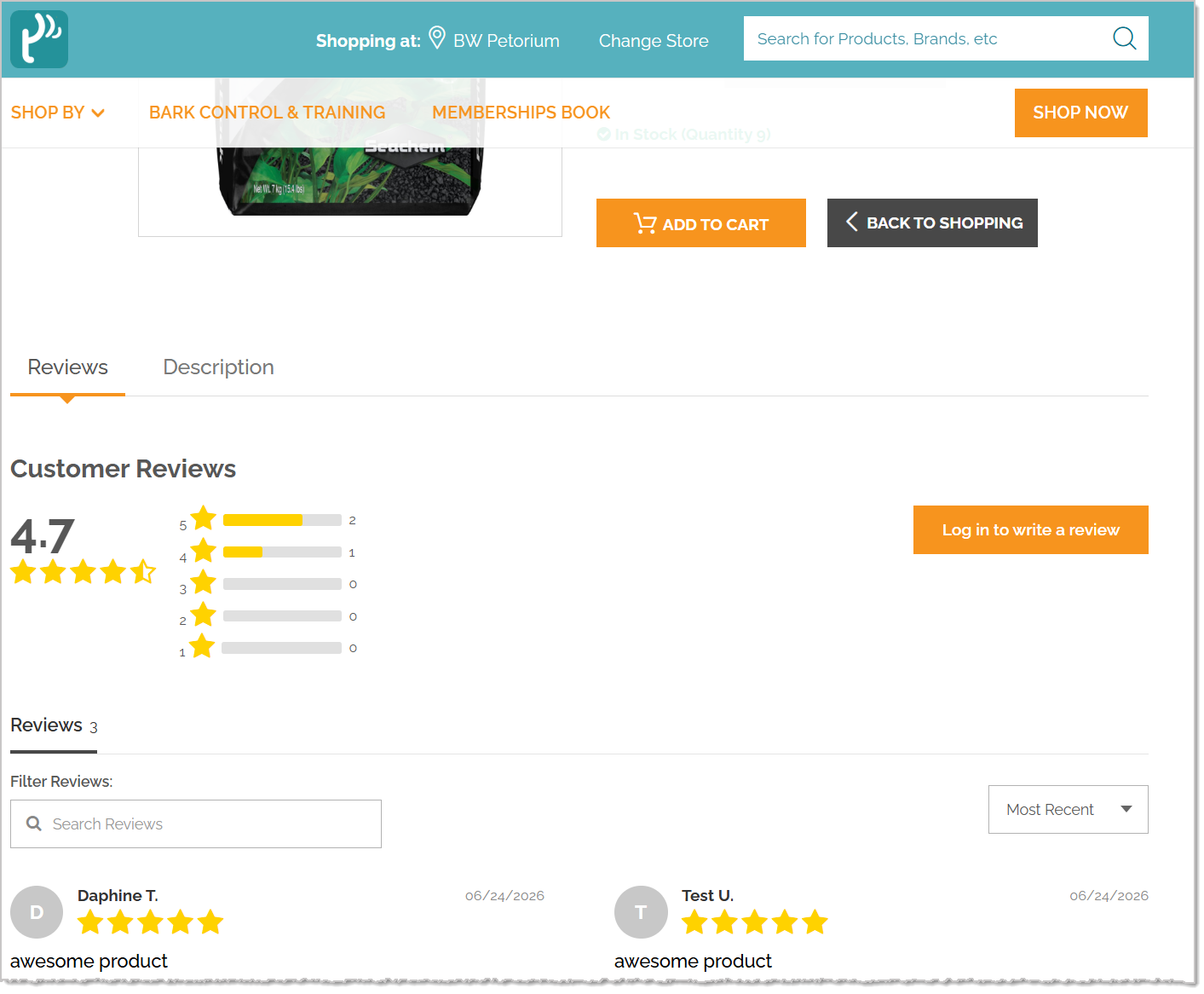This screenshot has width=1204, height=994.
Task: Click Test U.'s awesome product review text
Action: pyautogui.click(x=694, y=962)
